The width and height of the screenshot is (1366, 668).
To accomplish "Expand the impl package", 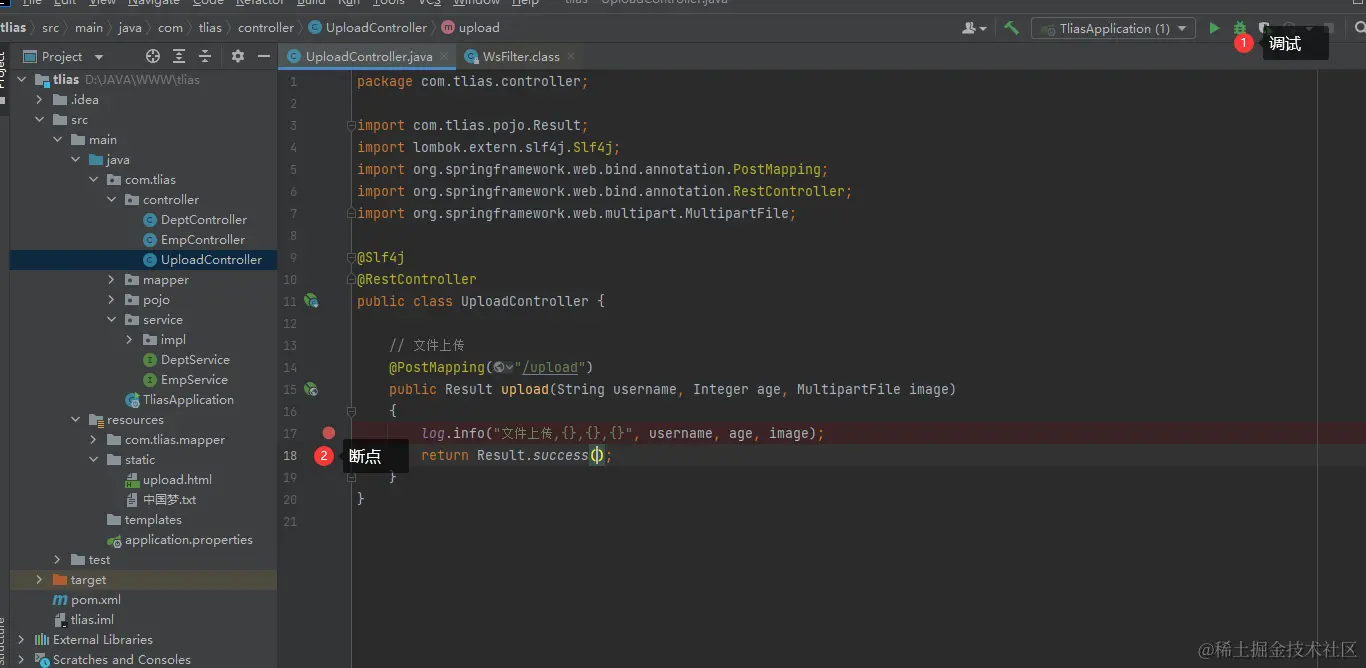I will [x=129, y=339].
